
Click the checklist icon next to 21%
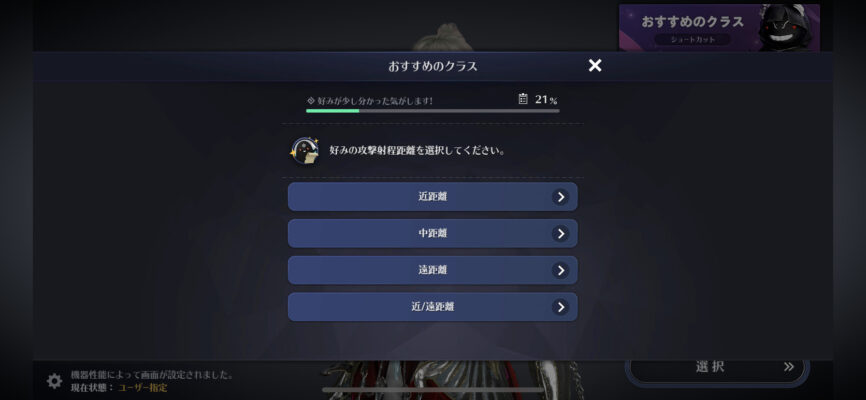point(523,99)
